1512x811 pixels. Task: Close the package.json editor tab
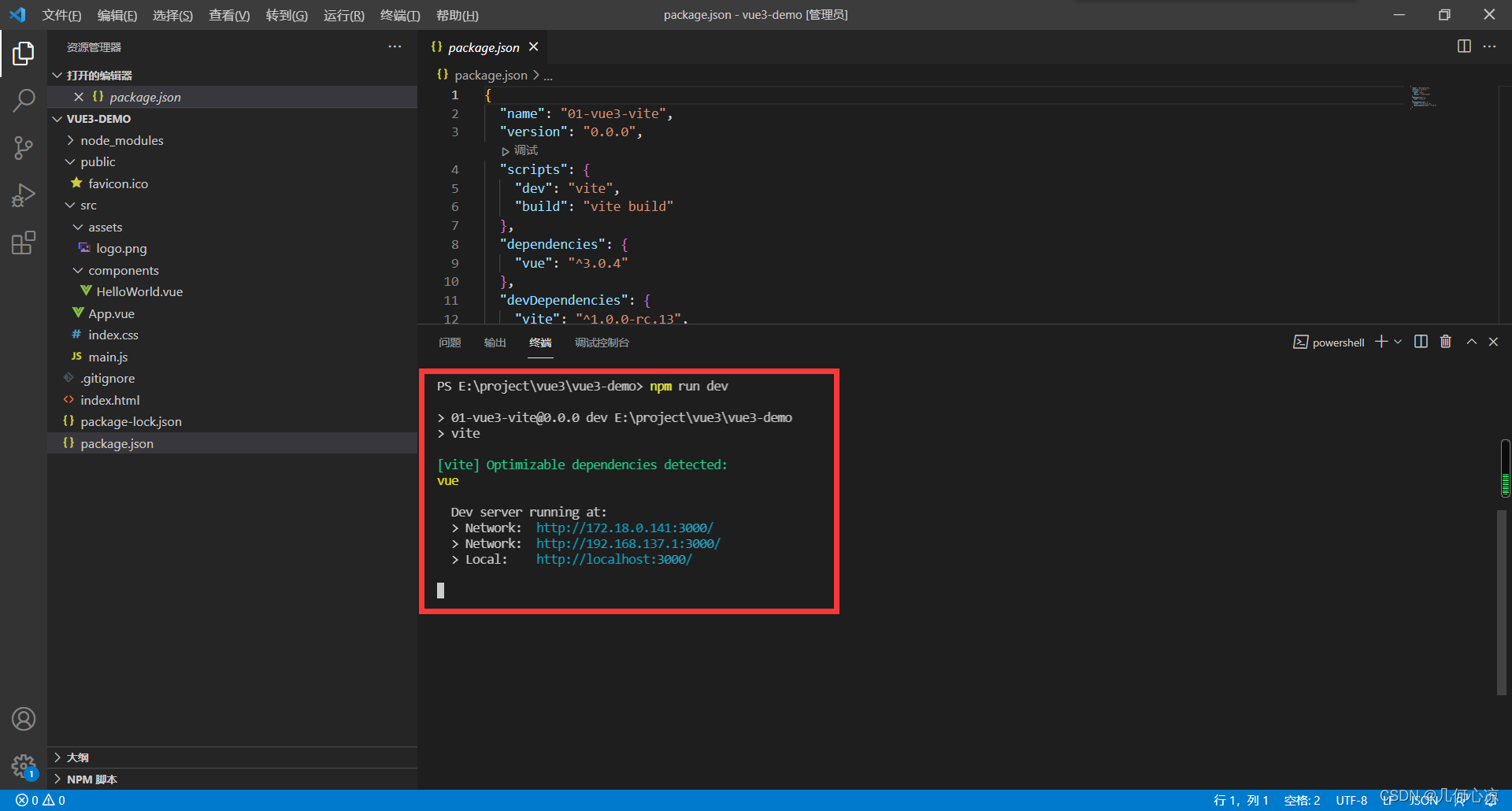coord(533,47)
